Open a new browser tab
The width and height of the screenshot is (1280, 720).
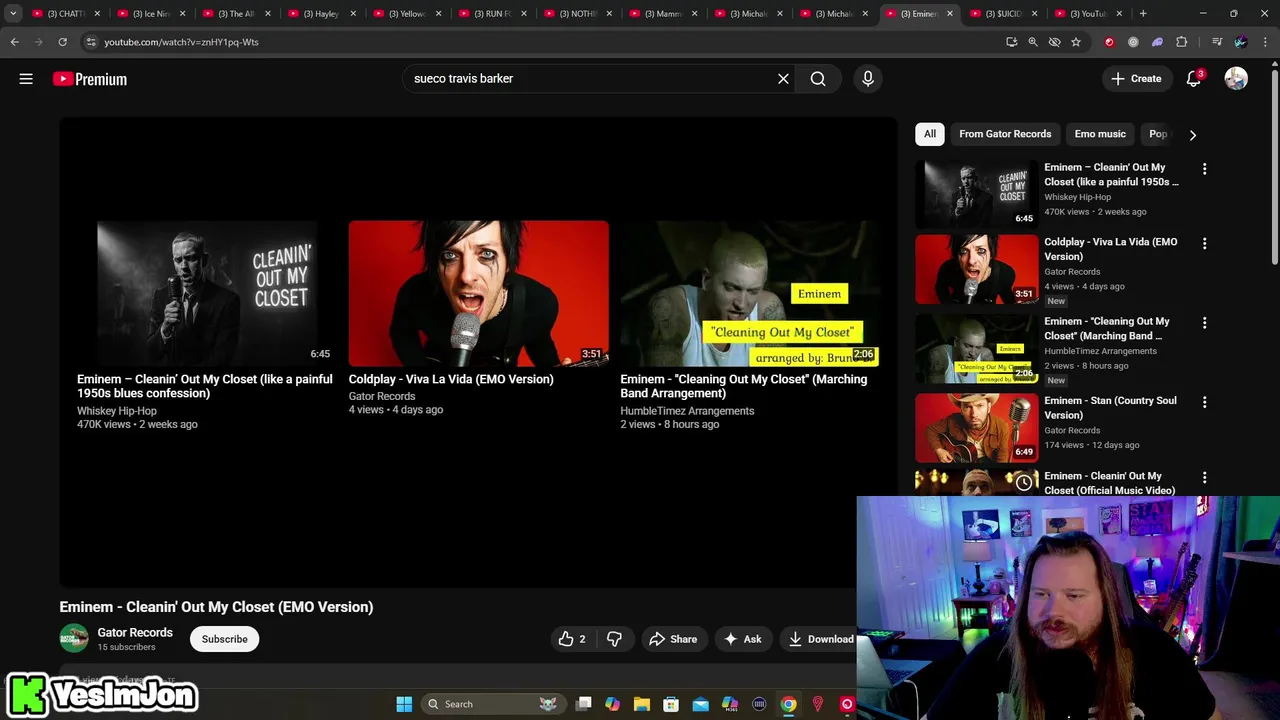[x=1143, y=14]
